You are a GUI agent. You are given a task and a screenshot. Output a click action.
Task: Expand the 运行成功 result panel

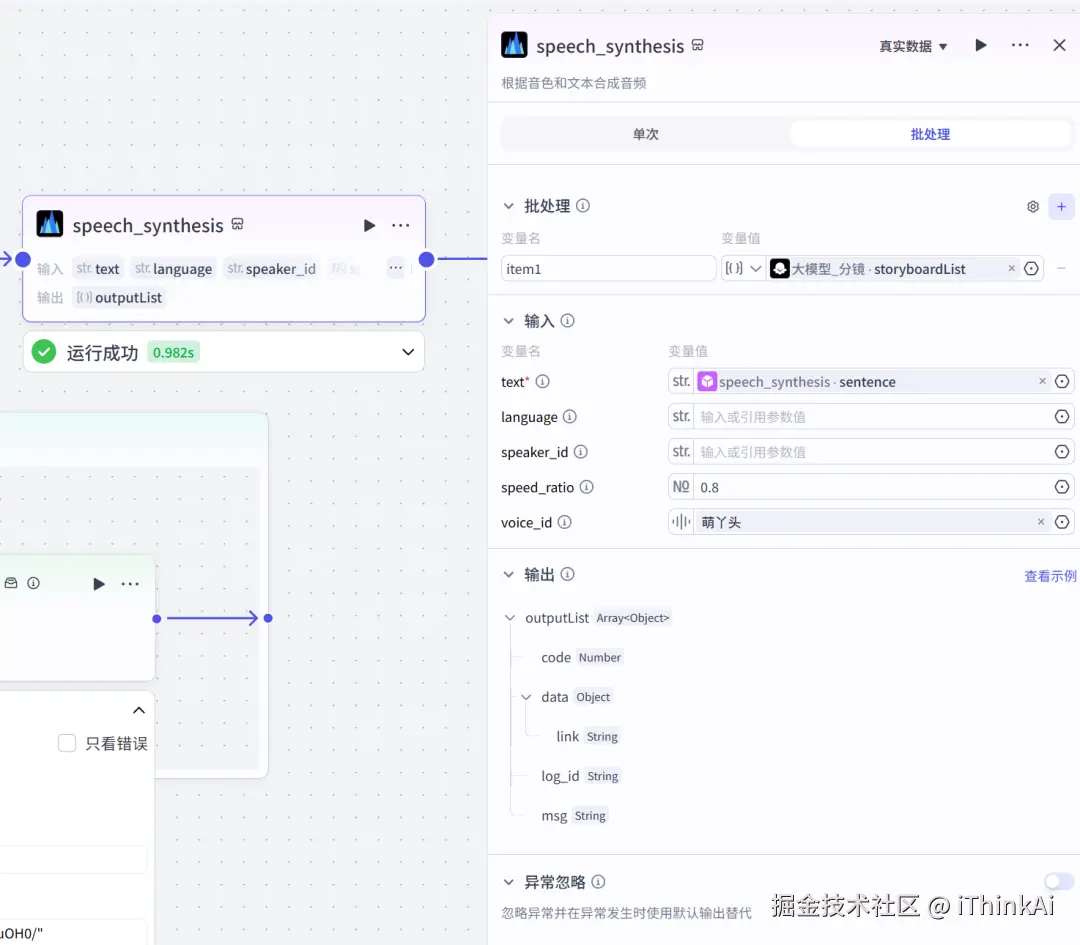pos(407,352)
